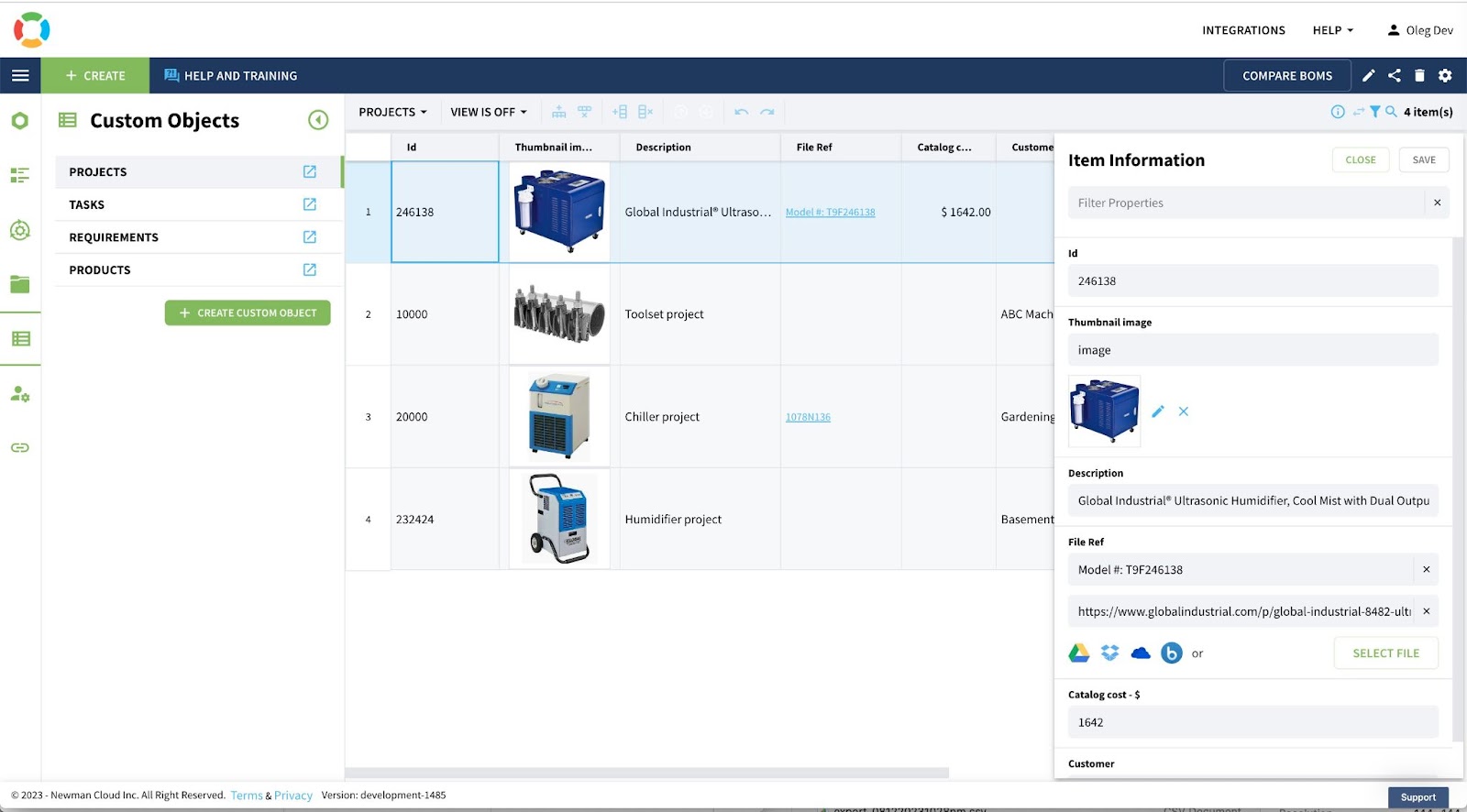Open the VIEW IS OFF dropdown

click(x=489, y=112)
